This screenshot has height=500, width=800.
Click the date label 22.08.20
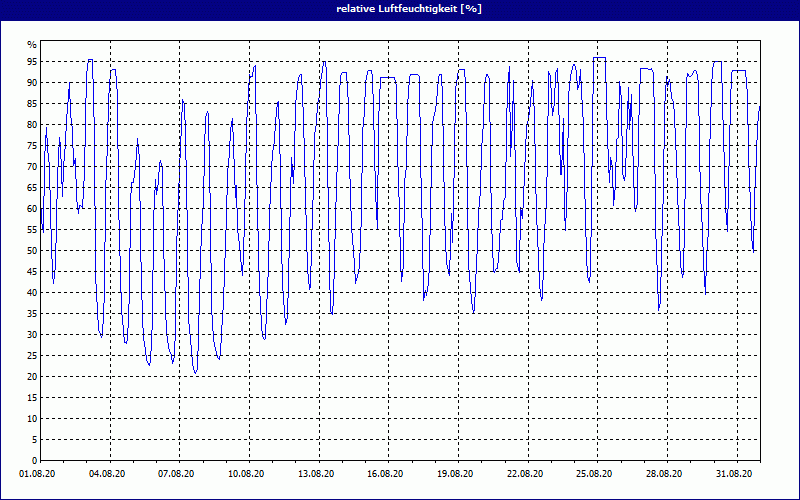point(525,474)
